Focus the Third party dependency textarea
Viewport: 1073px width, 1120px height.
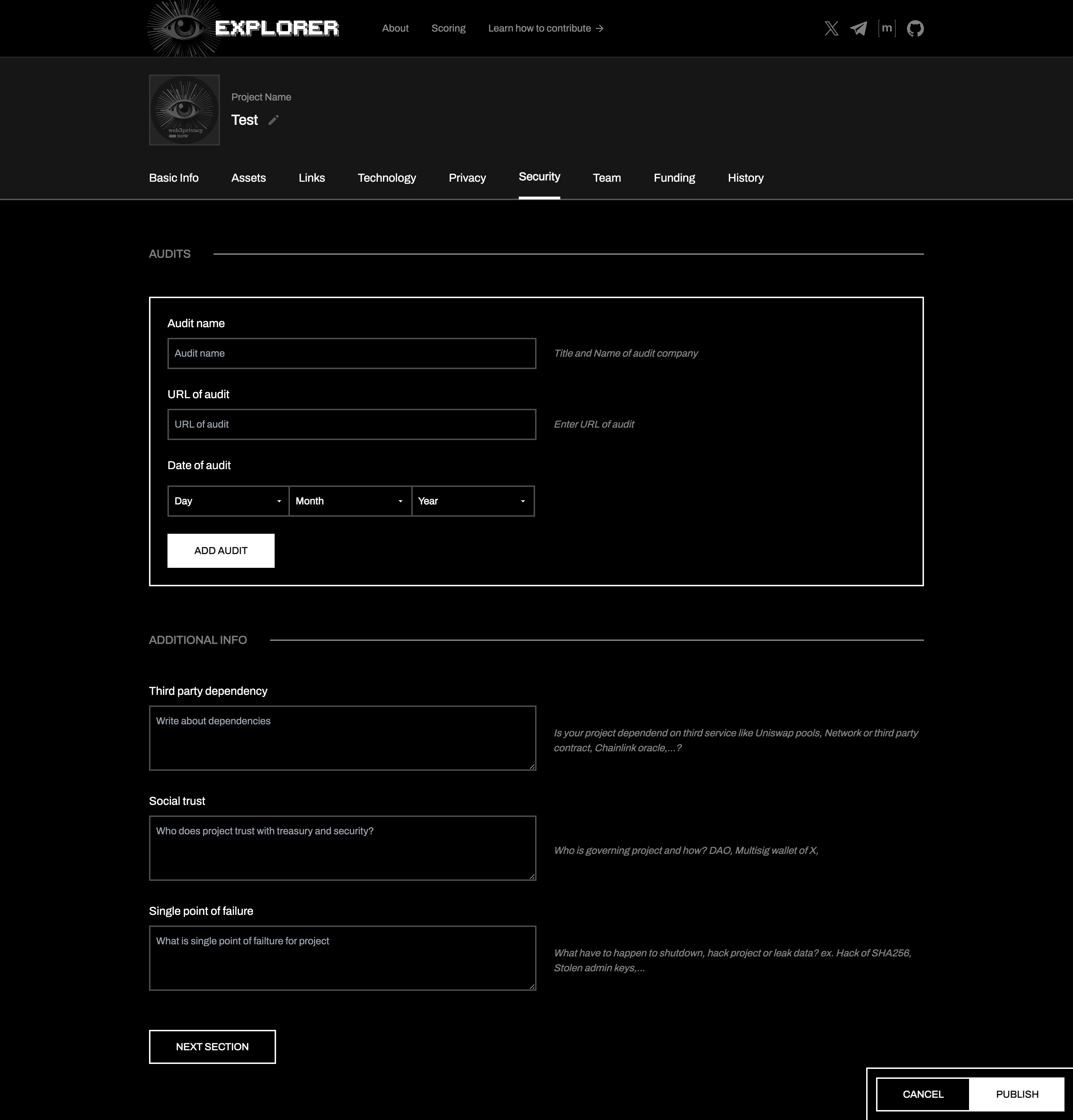click(x=343, y=738)
